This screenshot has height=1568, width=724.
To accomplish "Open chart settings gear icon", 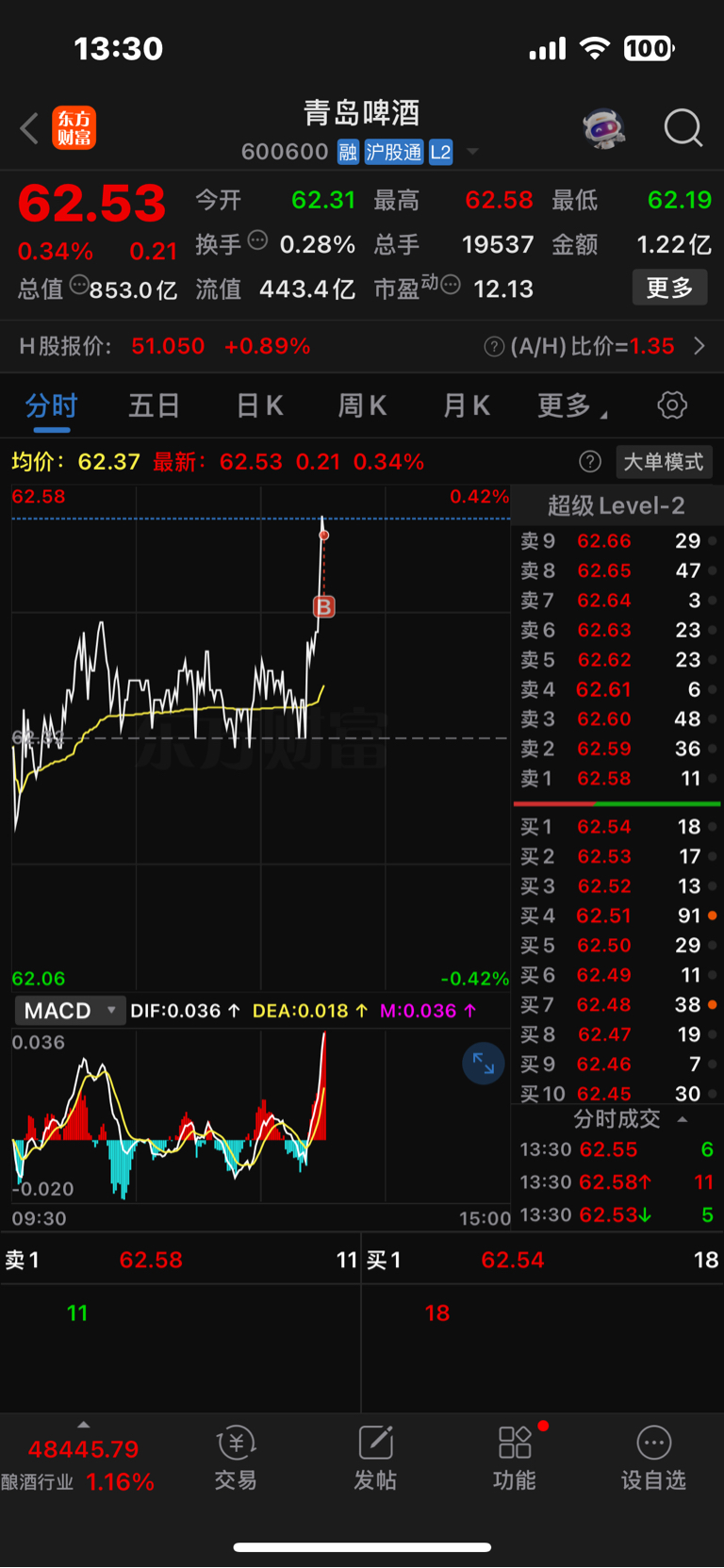I will [672, 405].
